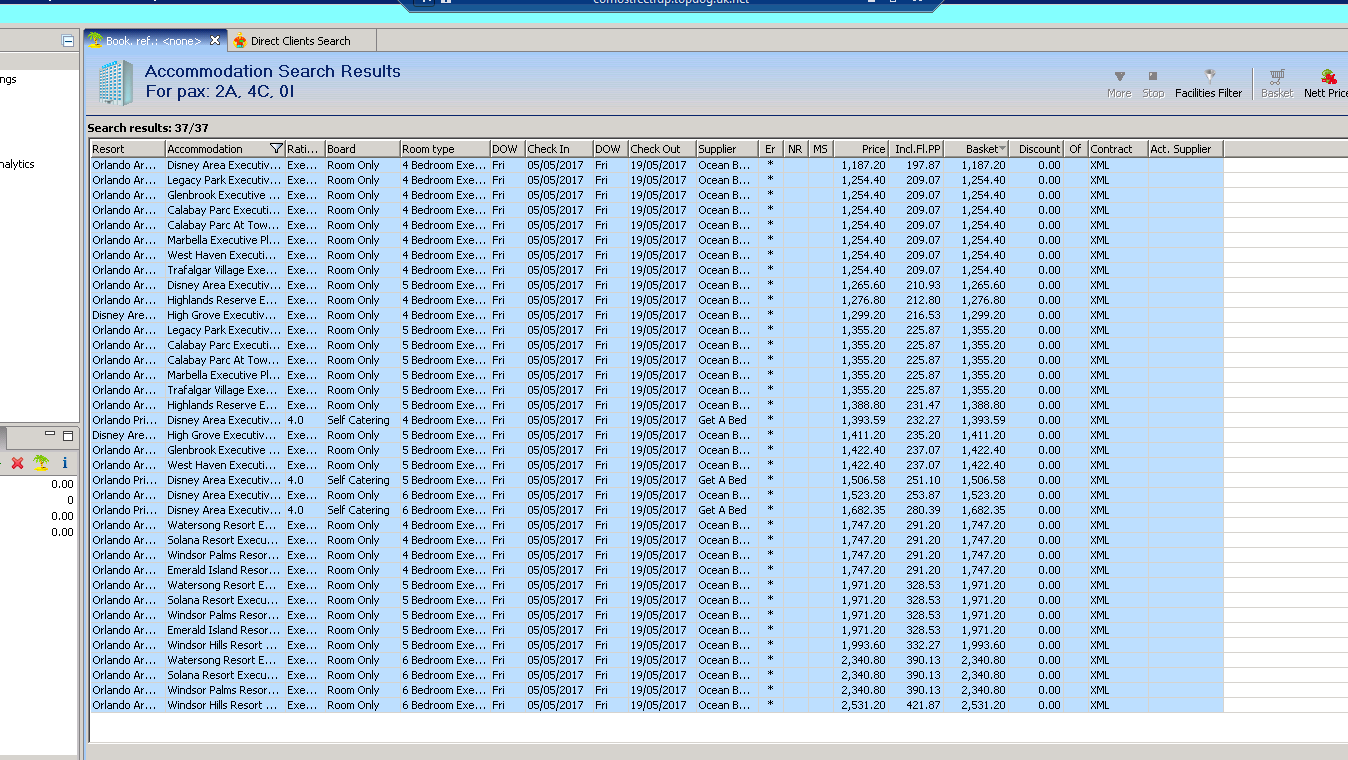Click the red X delete icon
The height and width of the screenshot is (760, 1348).
click(17, 463)
